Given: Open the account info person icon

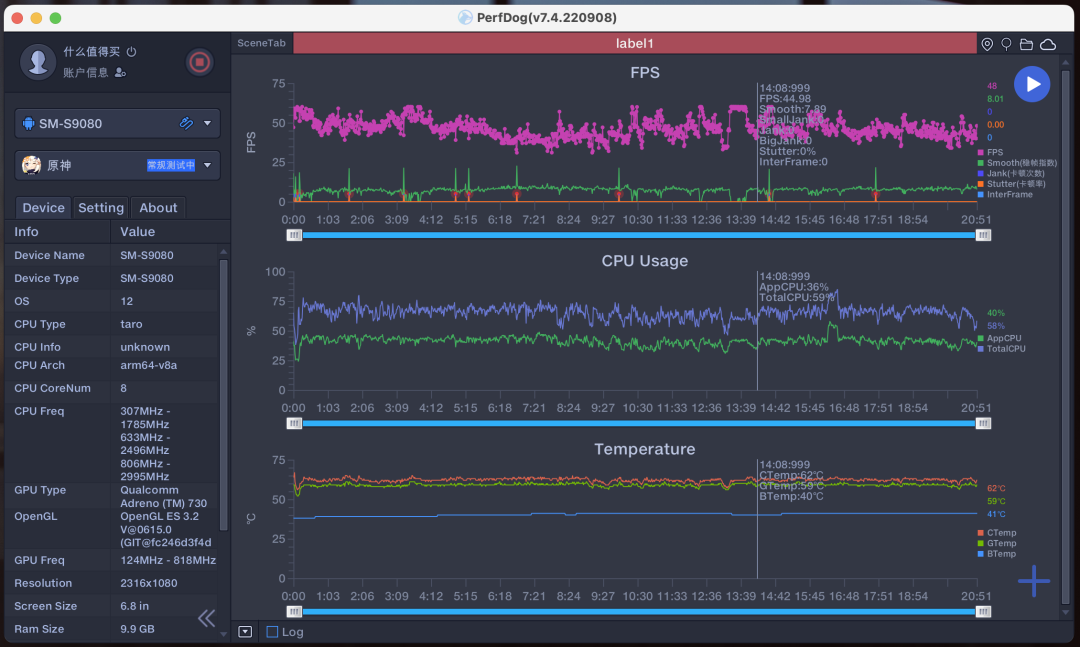Looking at the screenshot, I should pyautogui.click(x=121, y=72).
